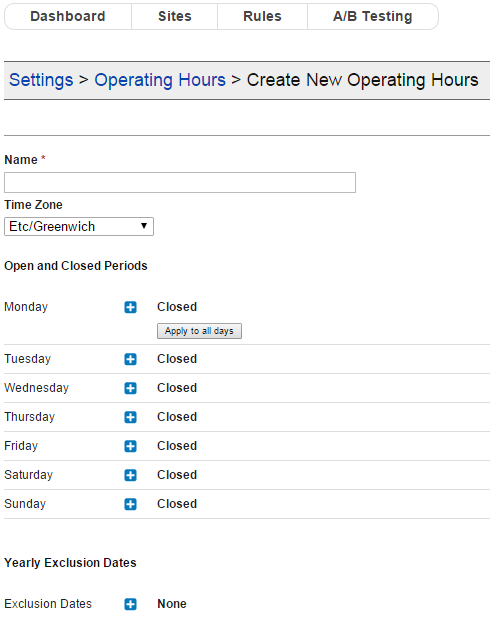Viewport: 490px width, 622px height.
Task: Click the Monday Closed status text
Action: (177, 307)
